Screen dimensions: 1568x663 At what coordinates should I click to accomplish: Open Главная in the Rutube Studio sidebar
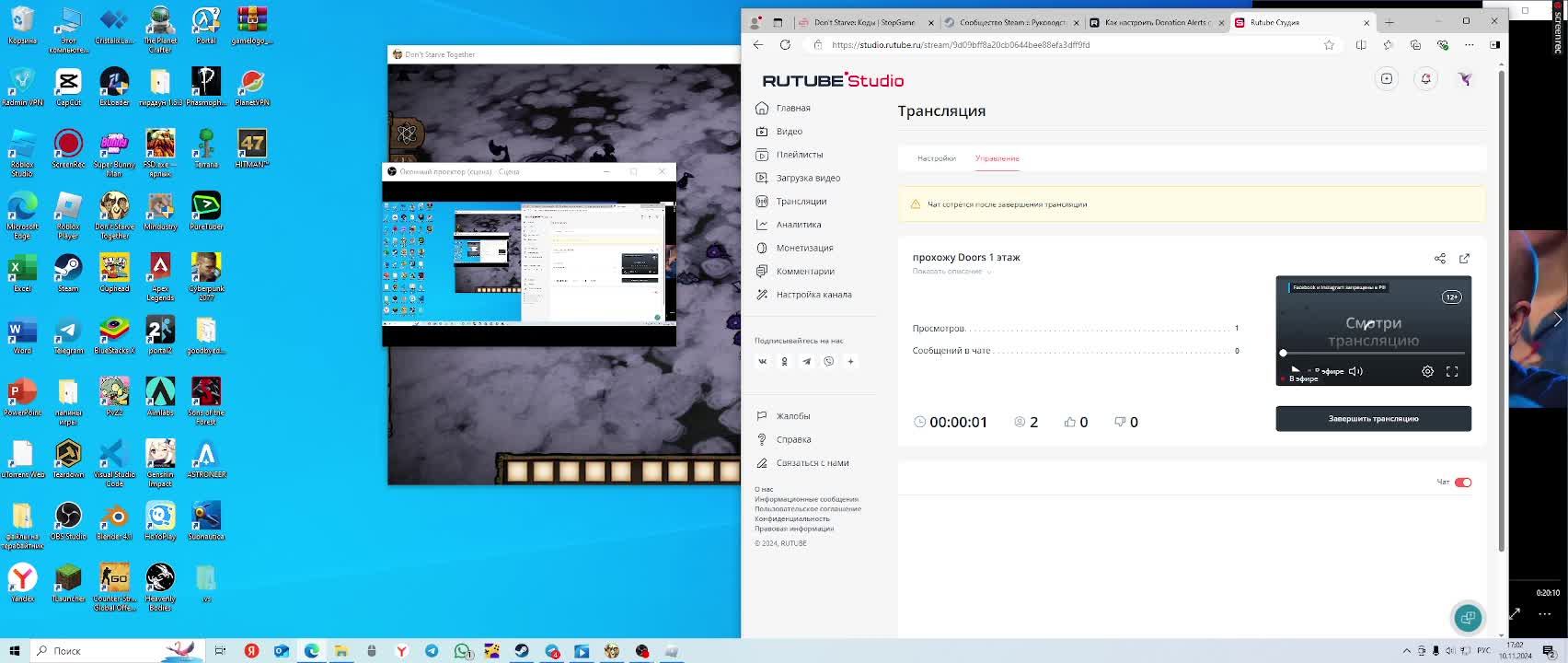[x=783, y=108]
